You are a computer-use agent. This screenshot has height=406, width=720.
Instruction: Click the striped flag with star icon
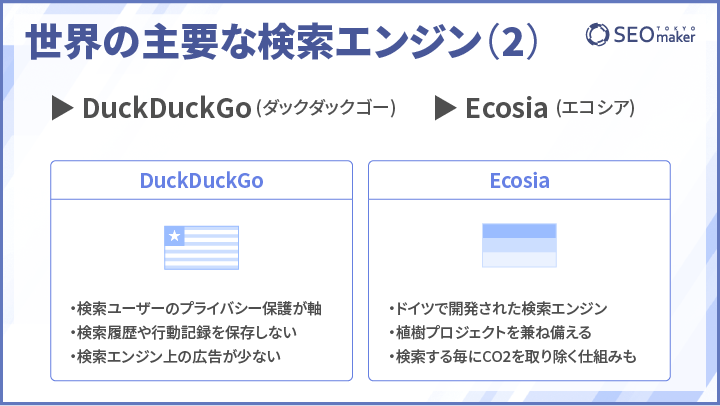click(202, 248)
